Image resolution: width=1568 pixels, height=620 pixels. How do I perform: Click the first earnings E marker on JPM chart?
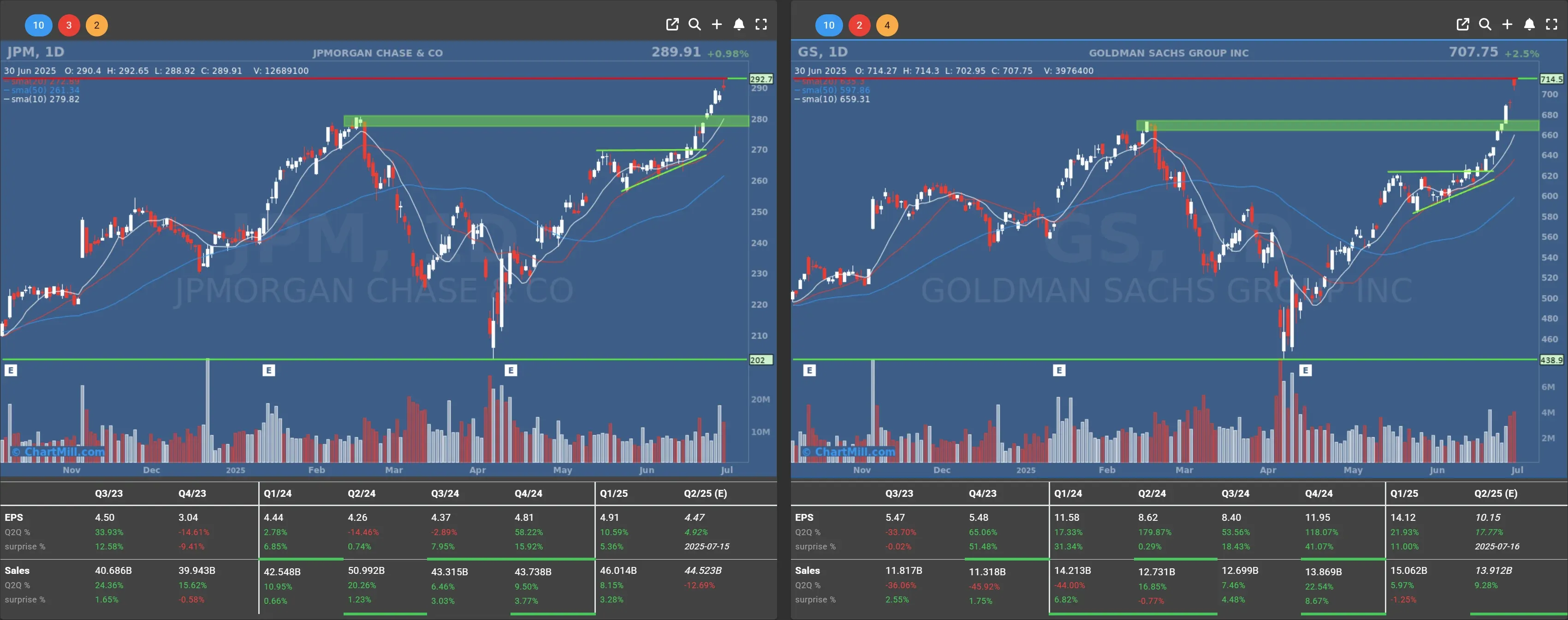(10, 370)
